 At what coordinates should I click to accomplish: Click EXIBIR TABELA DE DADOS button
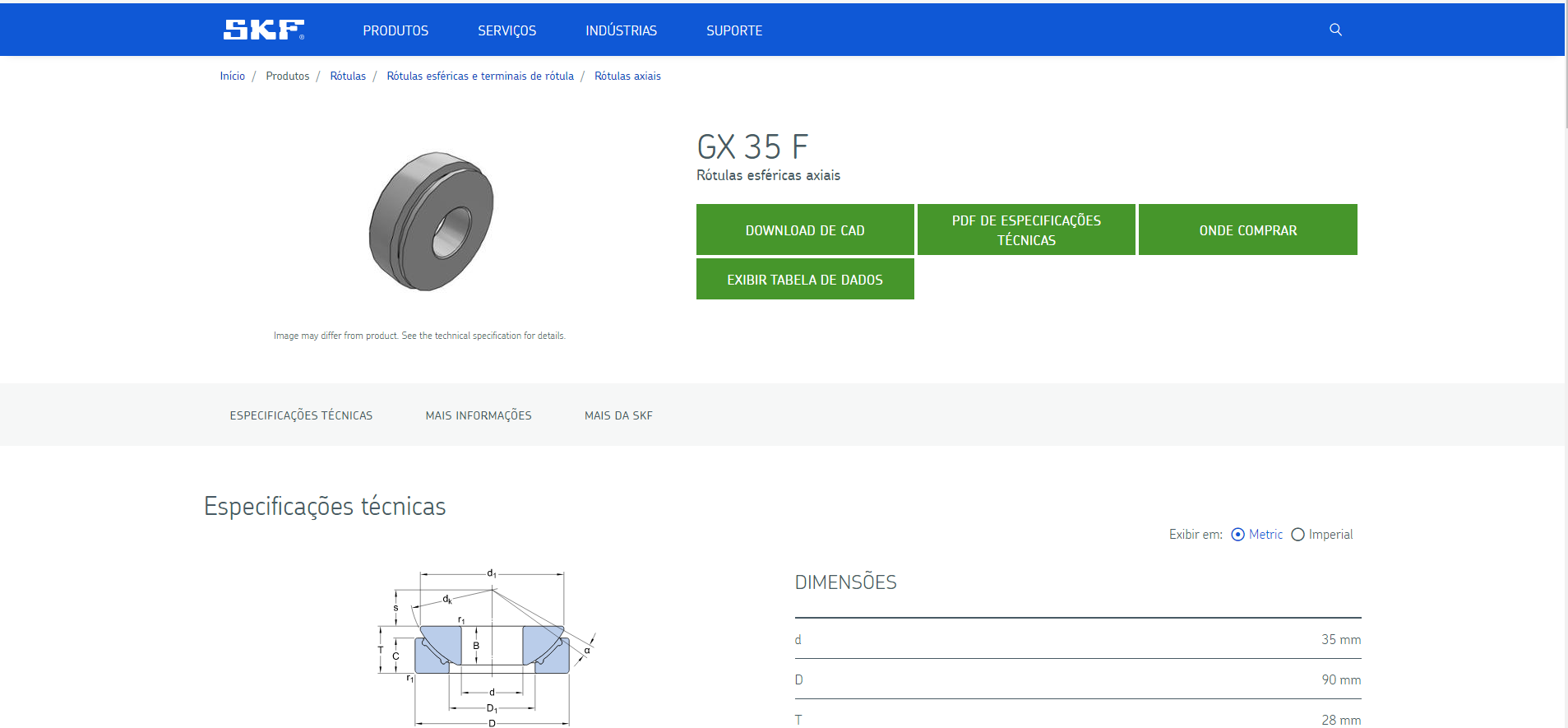tap(805, 279)
